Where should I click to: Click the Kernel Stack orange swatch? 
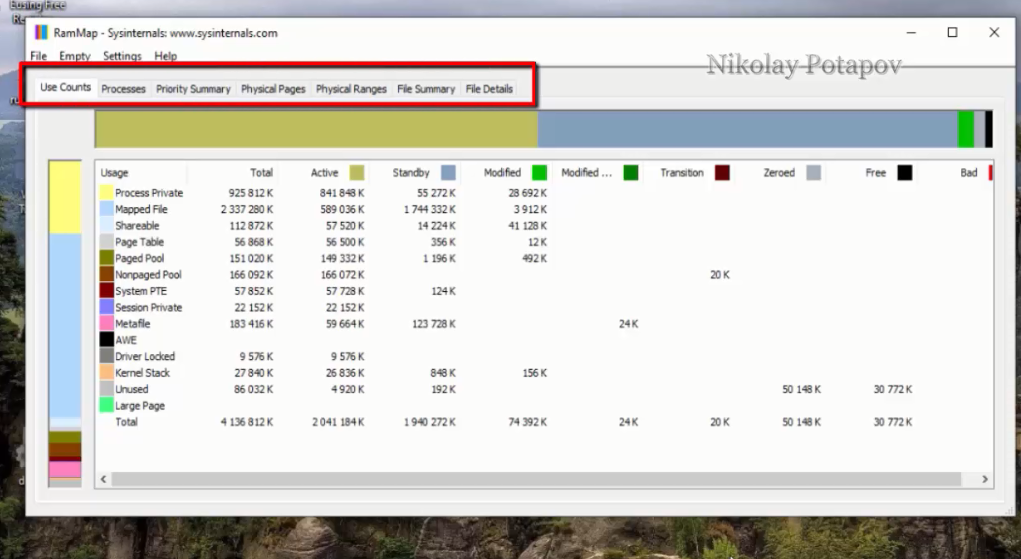(106, 373)
